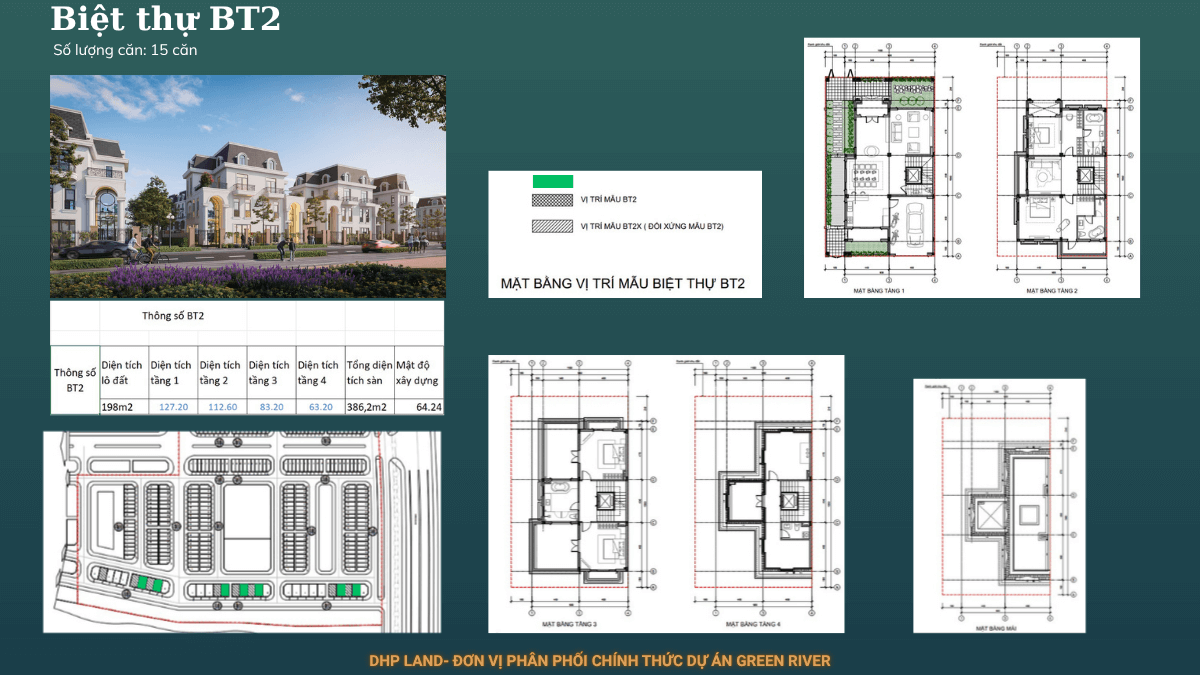Select the 64.24 building density cell
Screen dimensions: 1200x675
pyautogui.click(x=419, y=406)
